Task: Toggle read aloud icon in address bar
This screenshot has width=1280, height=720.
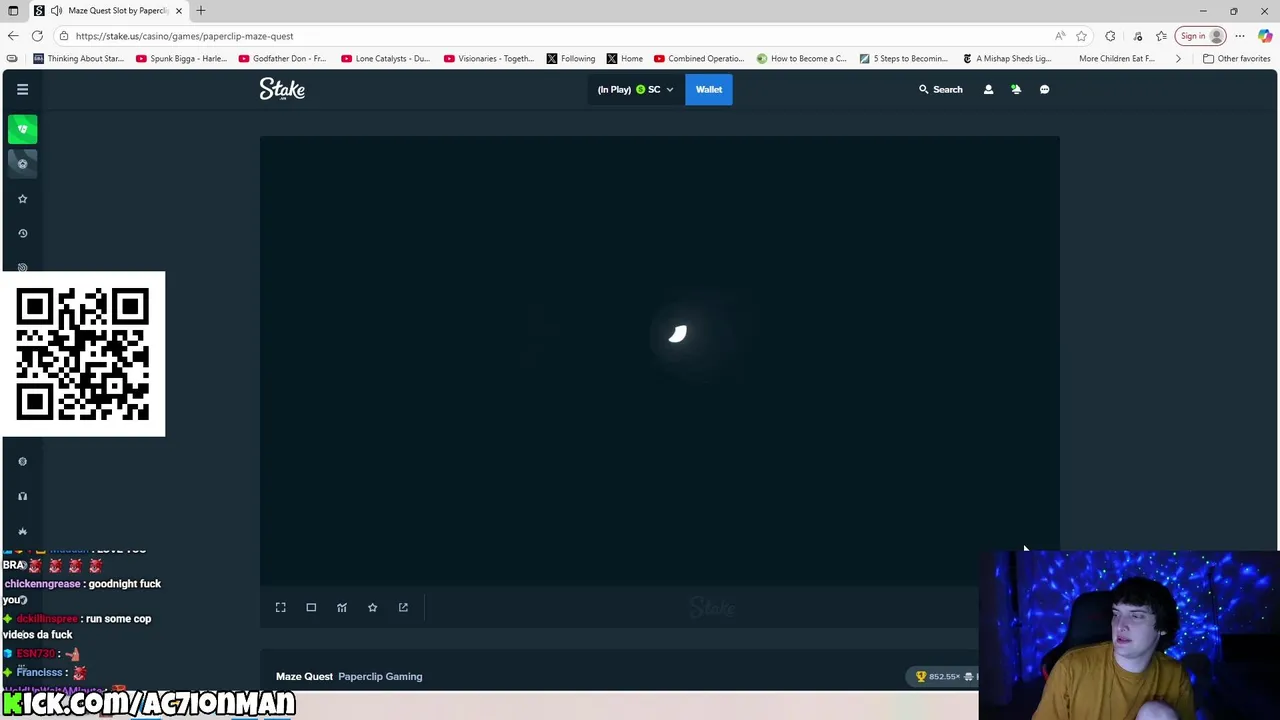Action: pos(1060,36)
